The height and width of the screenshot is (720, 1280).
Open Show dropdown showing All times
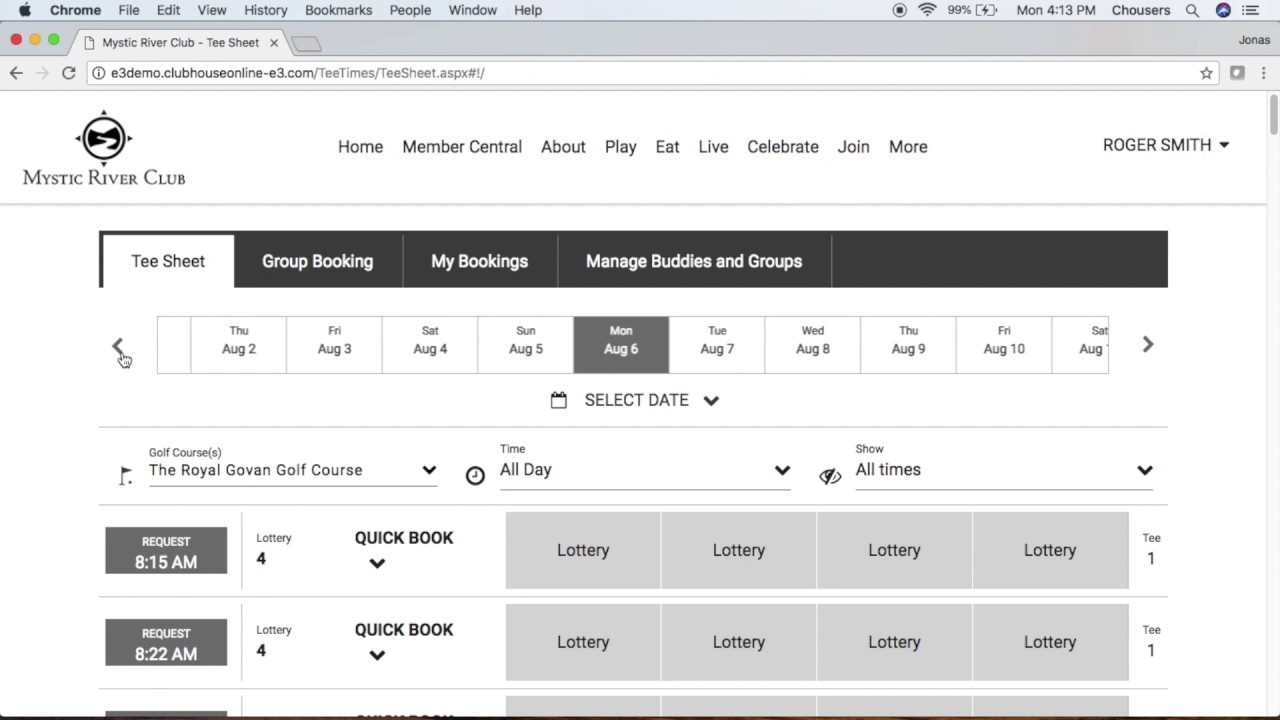(1004, 470)
